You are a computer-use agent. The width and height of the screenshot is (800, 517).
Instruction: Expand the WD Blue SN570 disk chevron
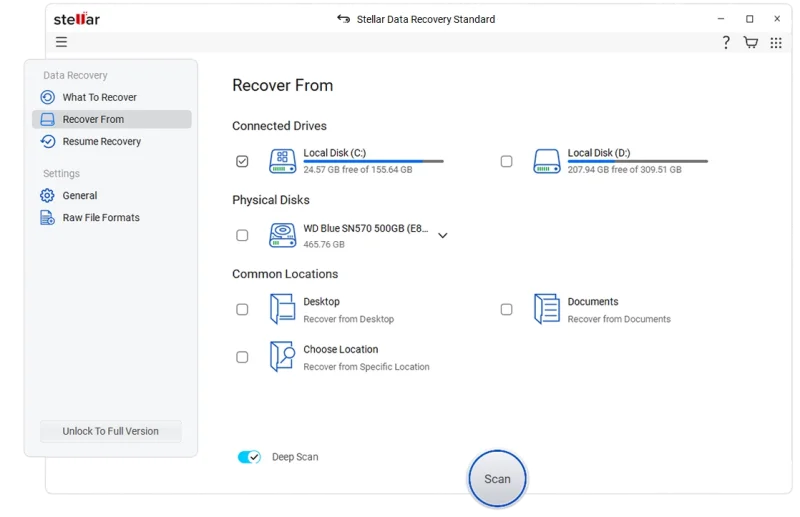[x=443, y=236]
